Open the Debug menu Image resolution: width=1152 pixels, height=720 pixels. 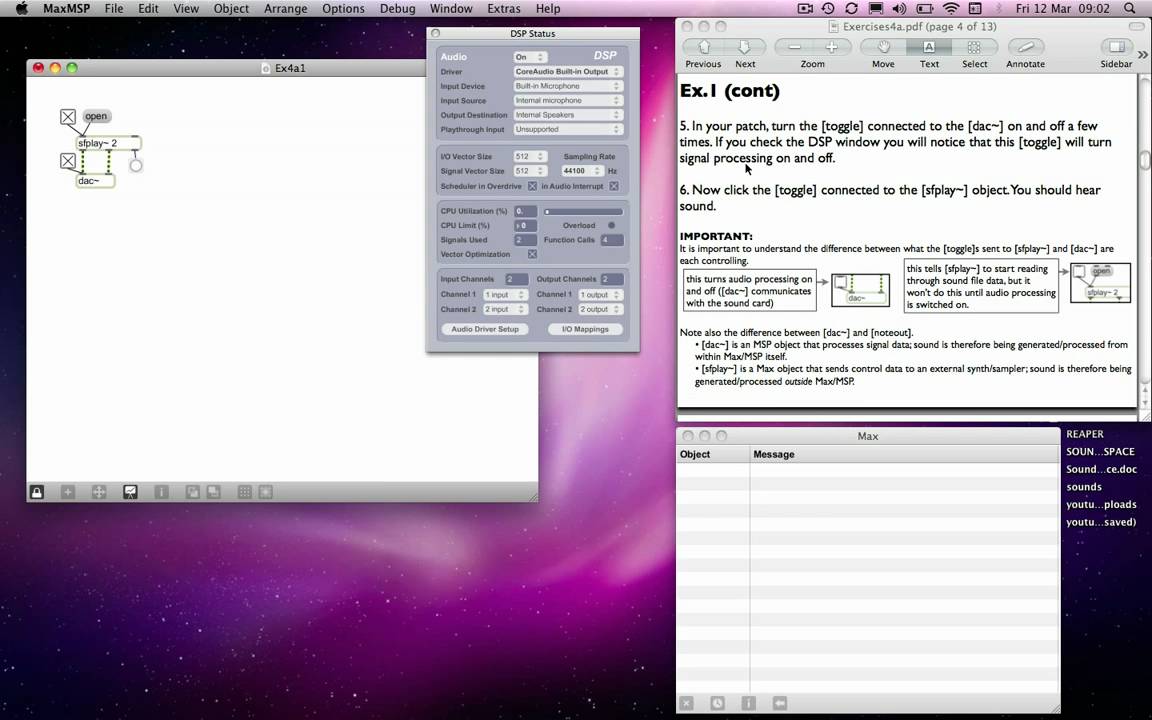click(397, 8)
